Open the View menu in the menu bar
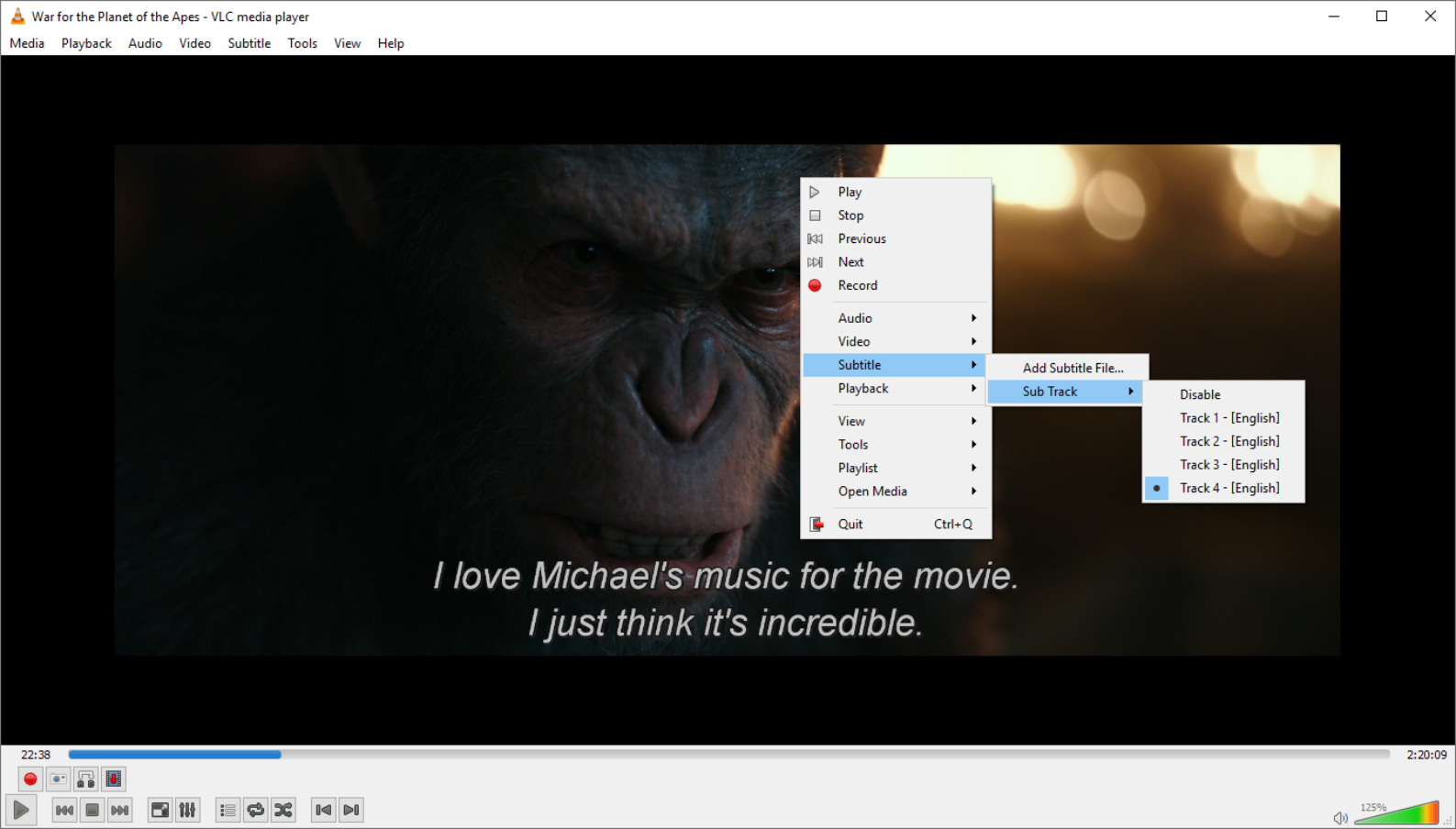This screenshot has width=1456, height=829. coord(347,43)
